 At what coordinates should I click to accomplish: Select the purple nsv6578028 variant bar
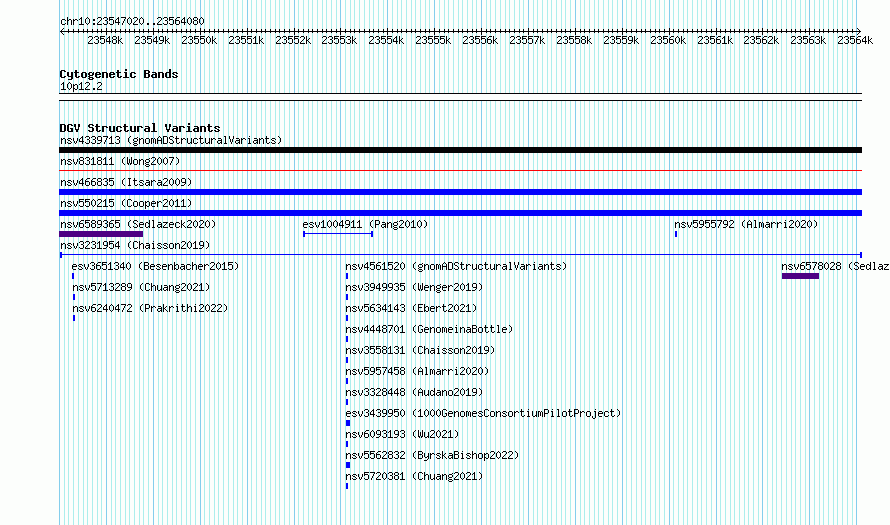coord(800,276)
